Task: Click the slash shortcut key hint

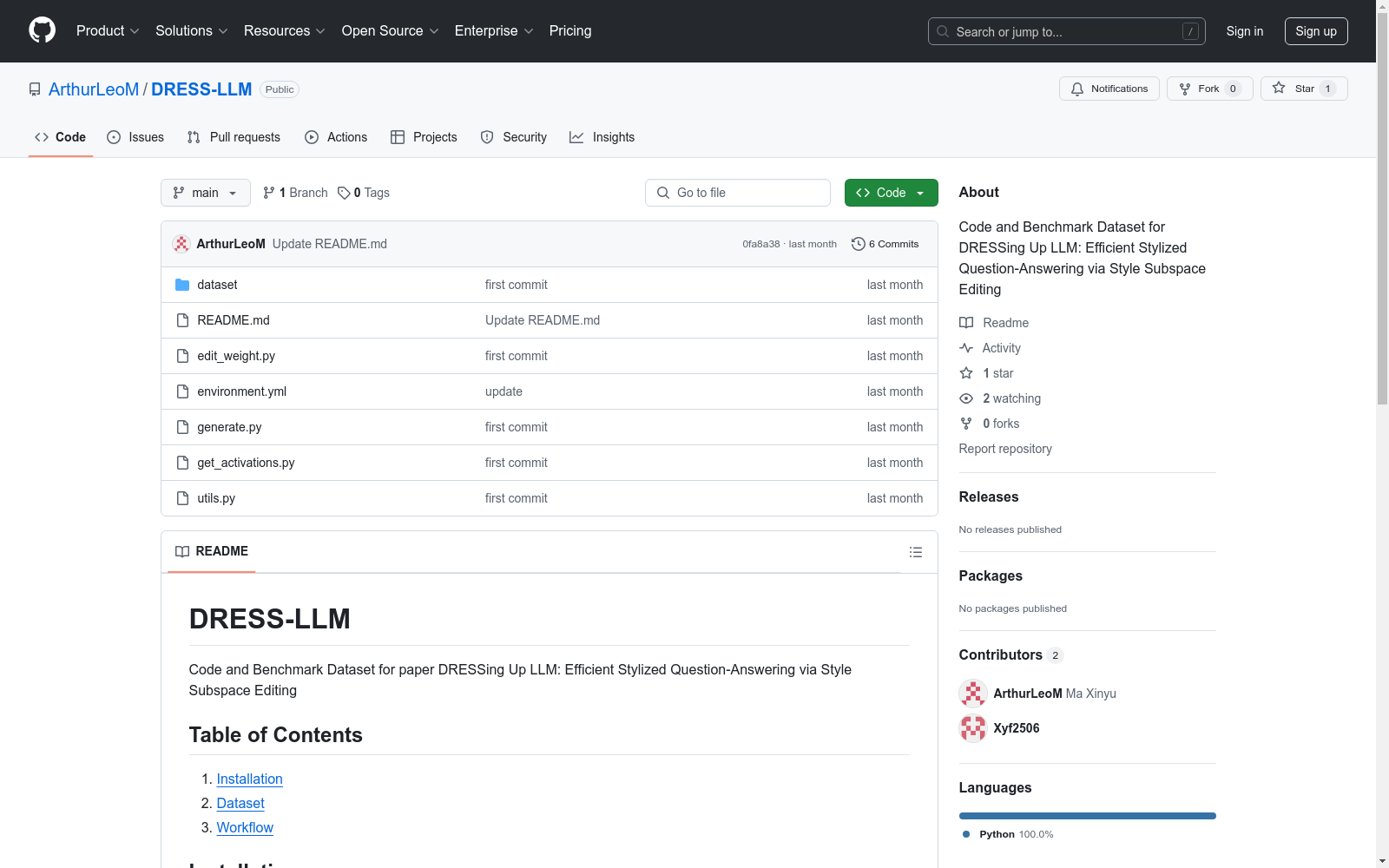Action: 1190,31
